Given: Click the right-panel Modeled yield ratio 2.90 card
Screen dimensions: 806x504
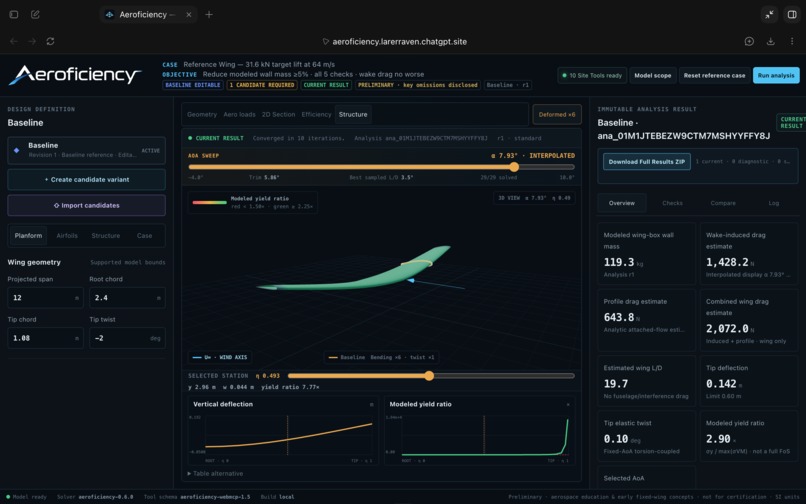Looking at the screenshot, I should point(749,437).
